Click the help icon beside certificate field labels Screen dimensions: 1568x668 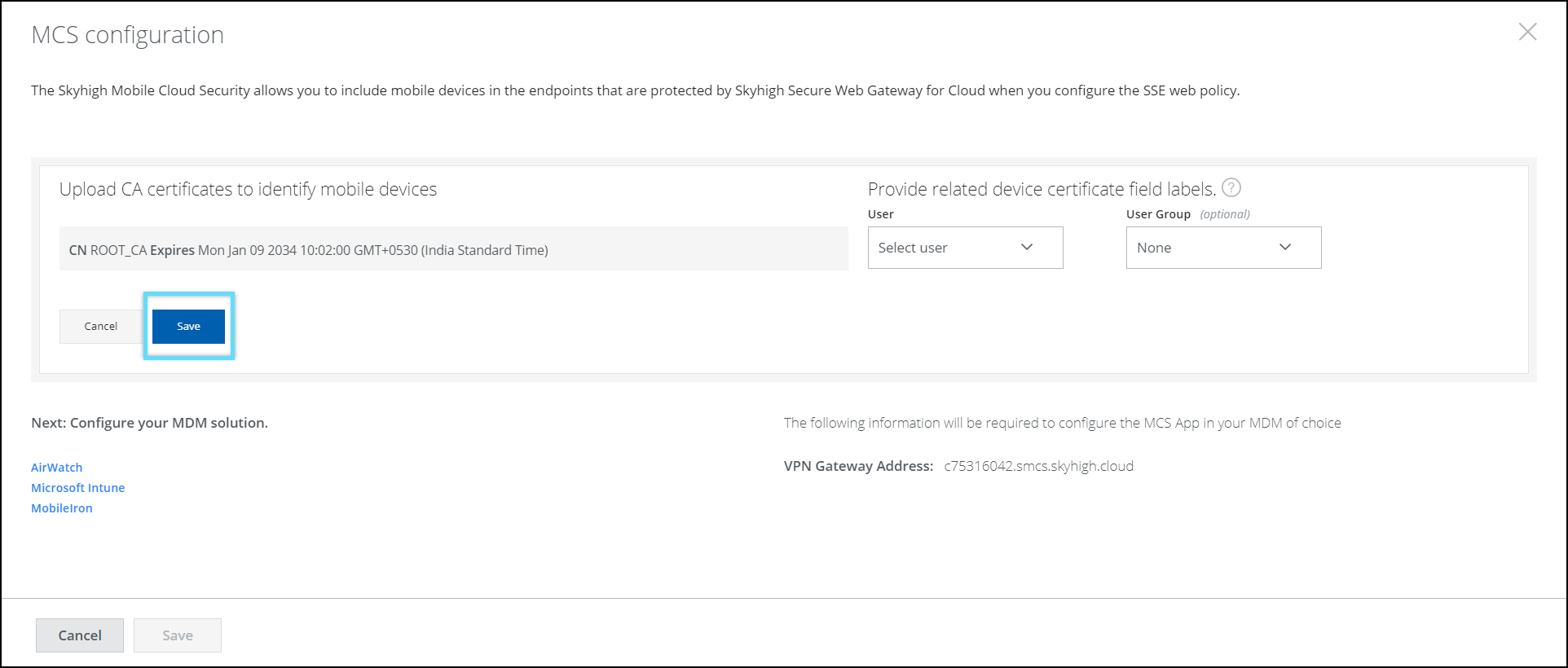[x=1231, y=188]
